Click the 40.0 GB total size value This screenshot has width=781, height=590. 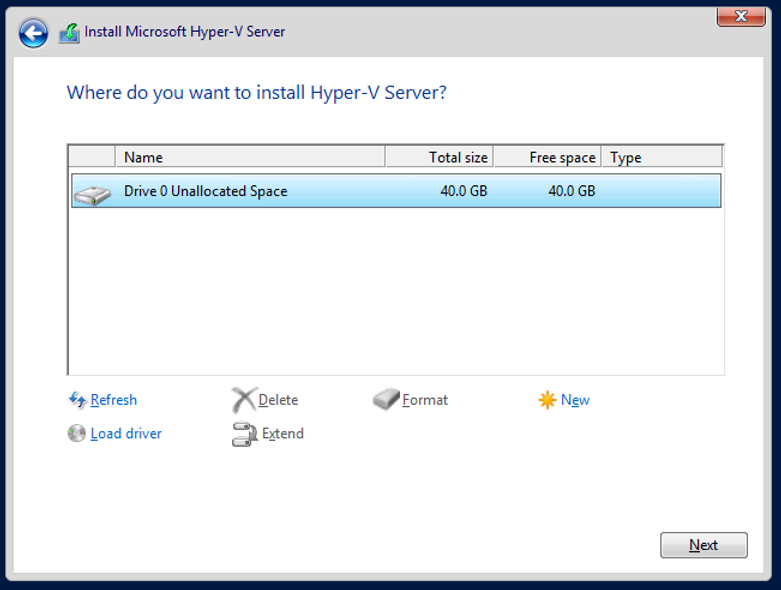coord(464,191)
